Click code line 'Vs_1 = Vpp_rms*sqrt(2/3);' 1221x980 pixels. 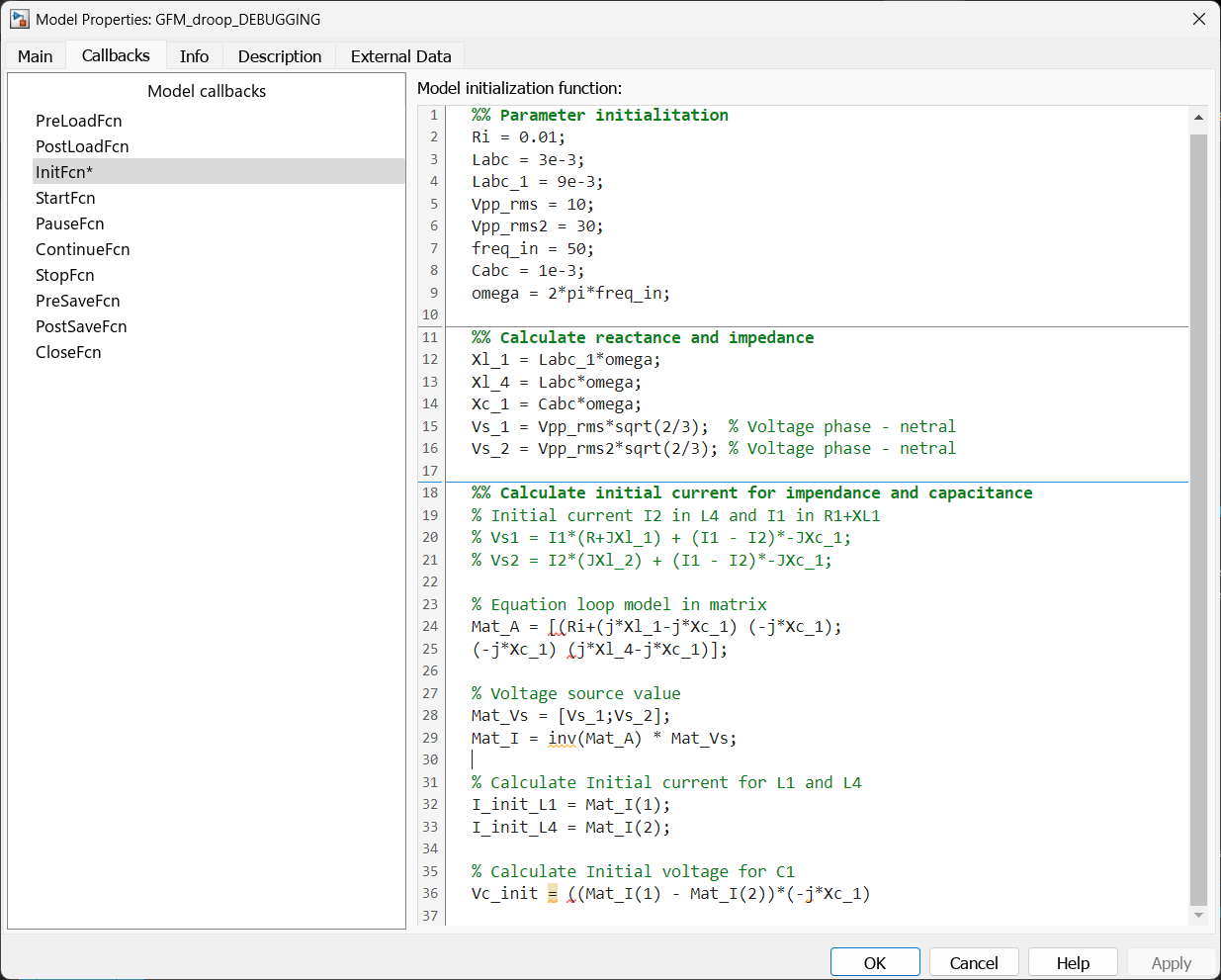[590, 426]
